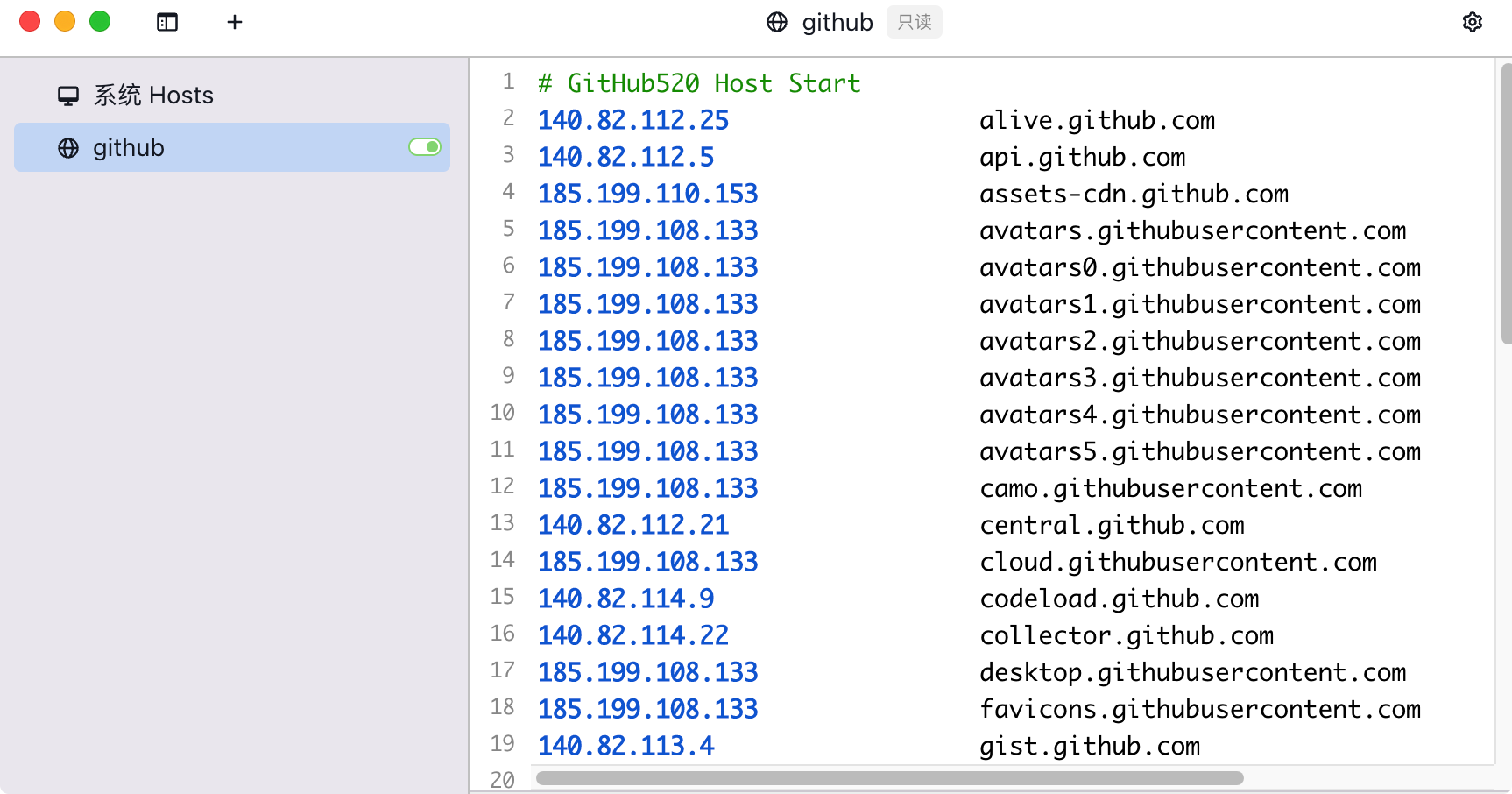This screenshot has width=1512, height=794.
Task: Click vertical scrollbar thumb on right
Action: (x=1506, y=203)
